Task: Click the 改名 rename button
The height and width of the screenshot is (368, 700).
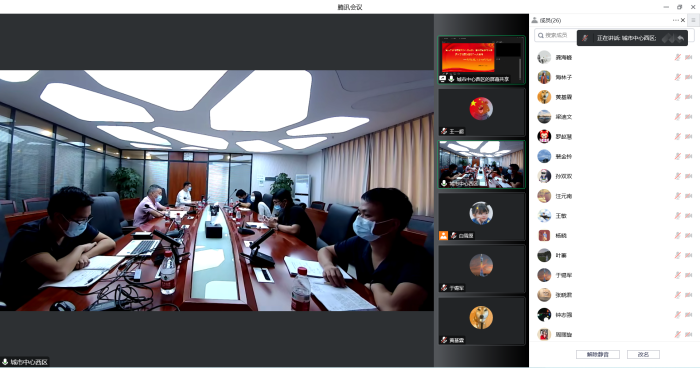Action: click(x=643, y=355)
